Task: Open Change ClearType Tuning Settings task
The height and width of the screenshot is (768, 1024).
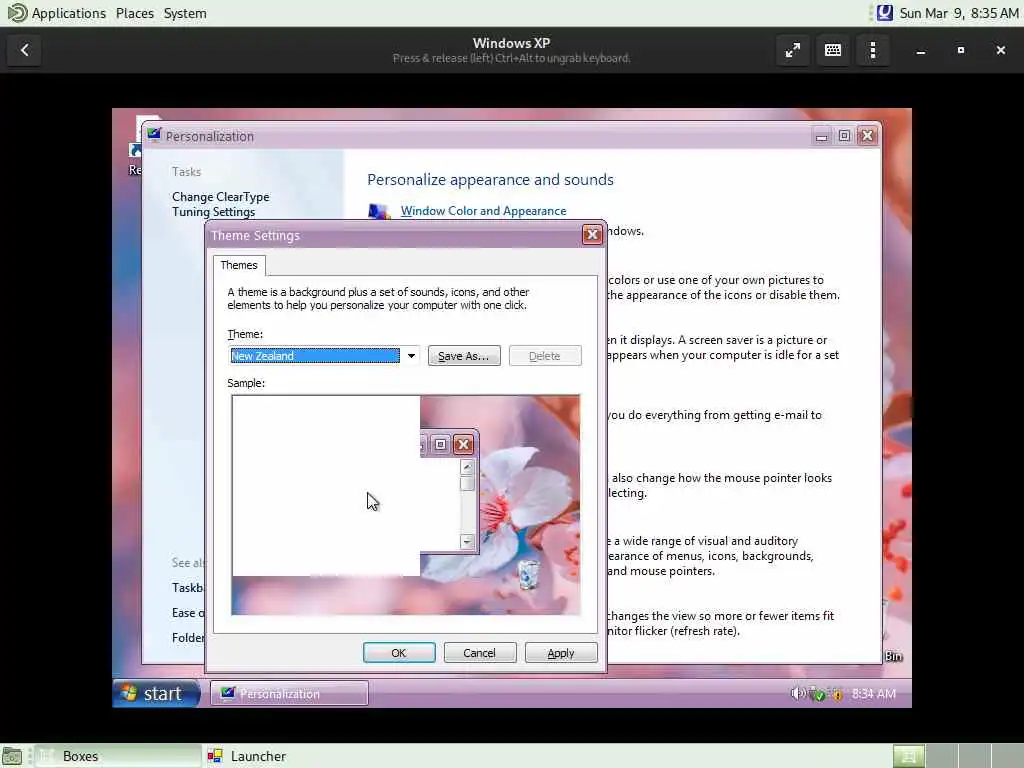Action: click(221, 204)
